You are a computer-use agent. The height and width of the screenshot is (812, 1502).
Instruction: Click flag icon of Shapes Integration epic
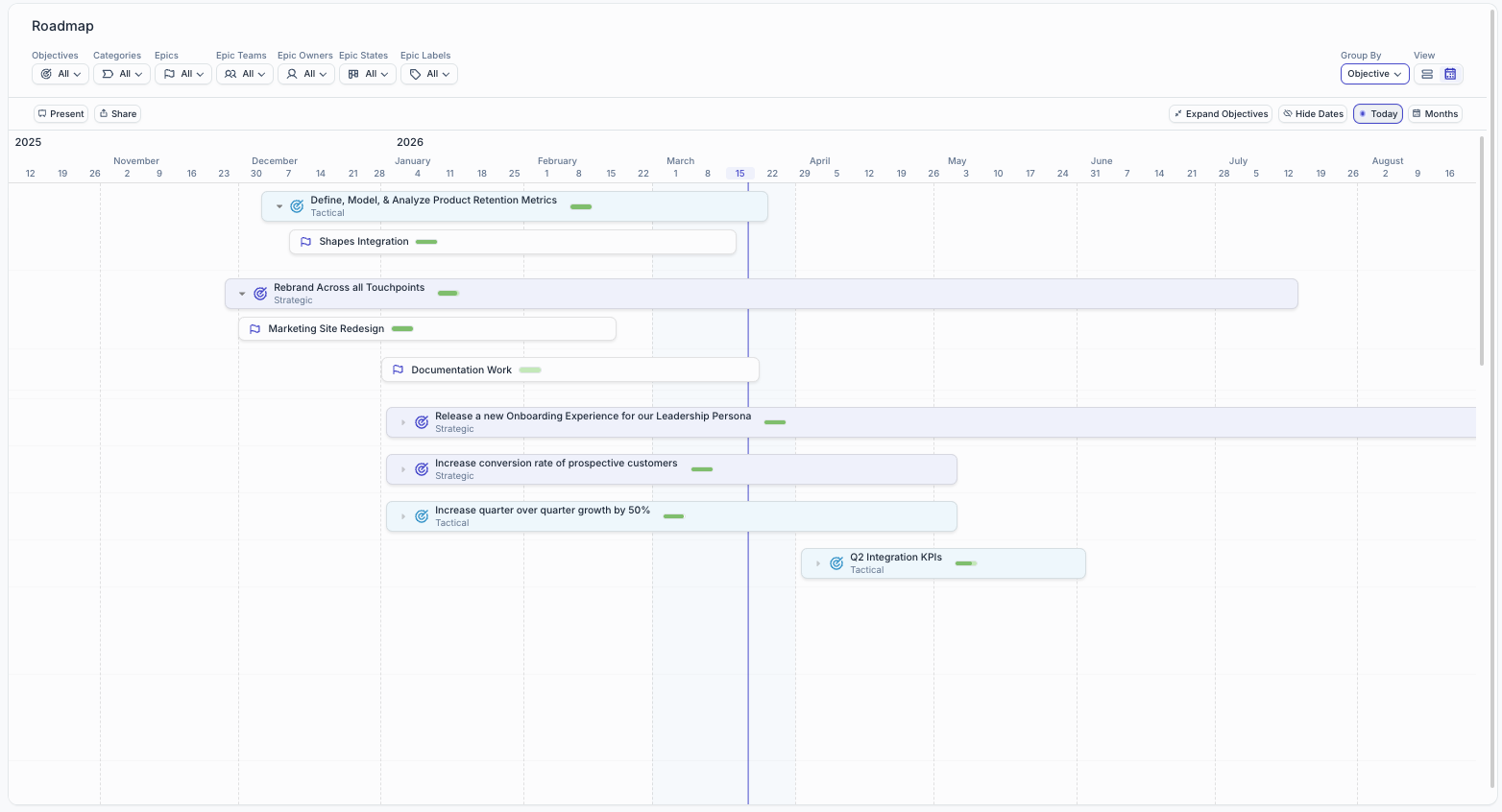[306, 242]
